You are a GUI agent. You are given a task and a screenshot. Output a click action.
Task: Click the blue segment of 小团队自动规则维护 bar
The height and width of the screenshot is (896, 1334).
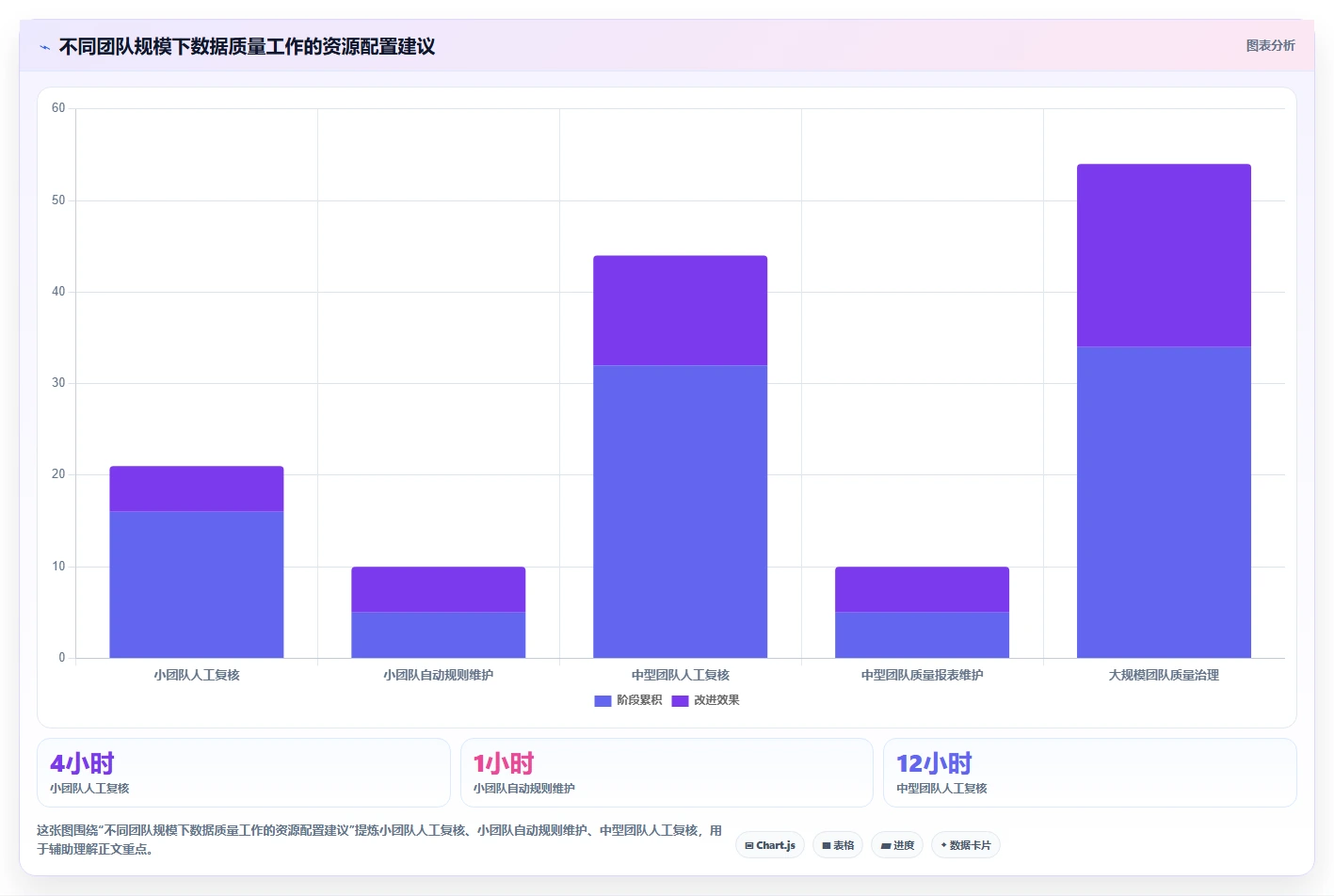(439, 635)
